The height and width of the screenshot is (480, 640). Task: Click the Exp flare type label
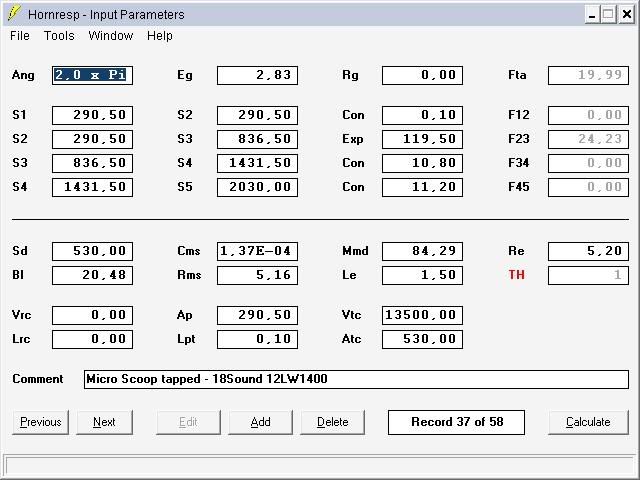click(x=353, y=139)
